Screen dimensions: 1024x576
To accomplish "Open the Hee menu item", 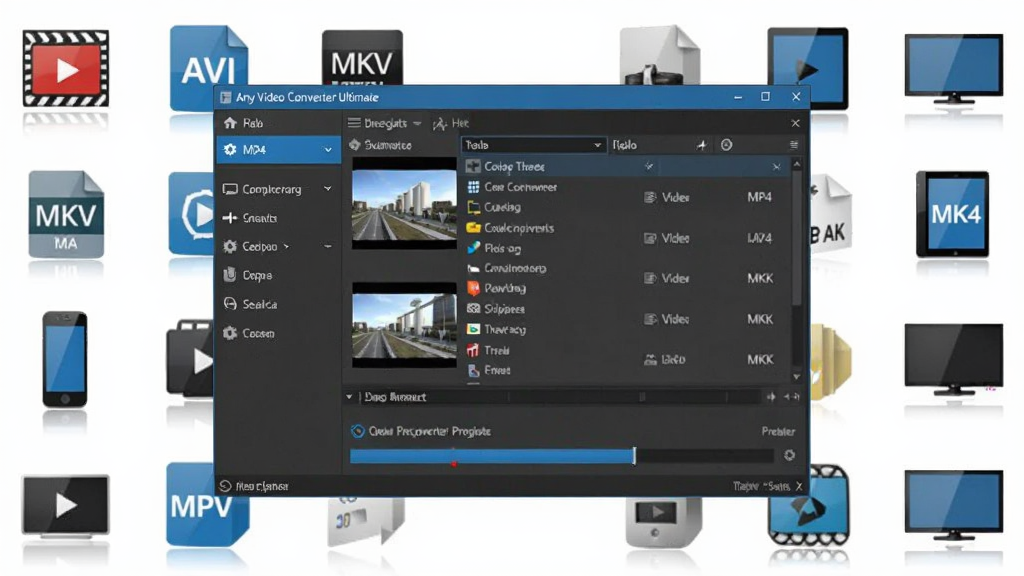I will tap(460, 123).
